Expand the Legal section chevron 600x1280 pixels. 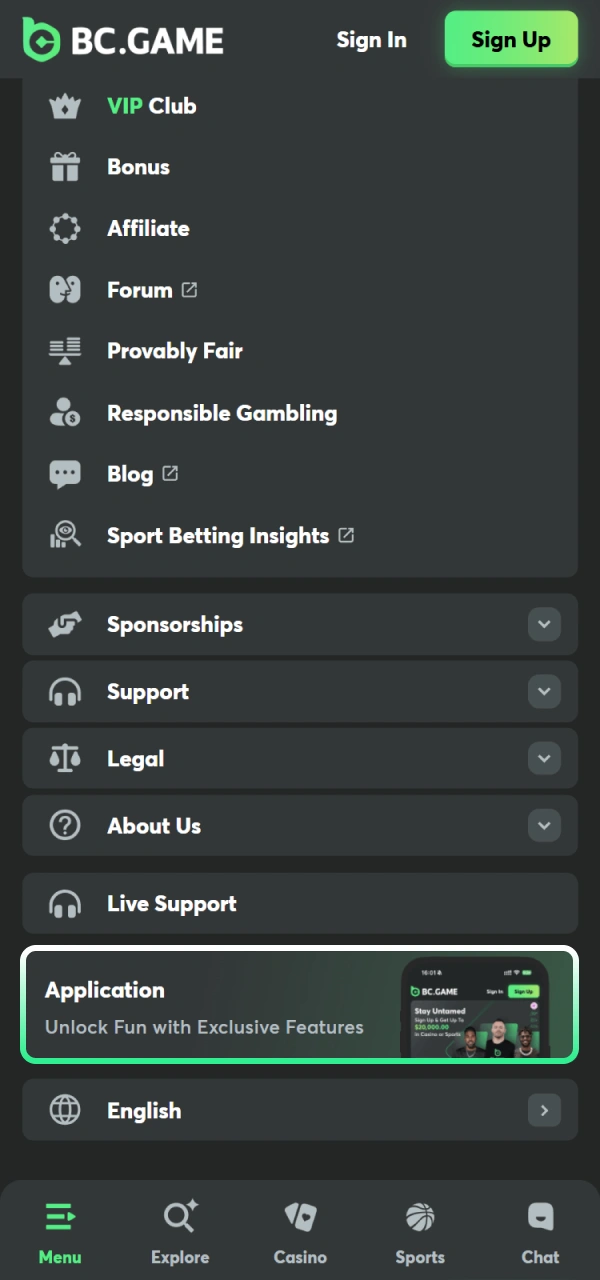click(544, 759)
